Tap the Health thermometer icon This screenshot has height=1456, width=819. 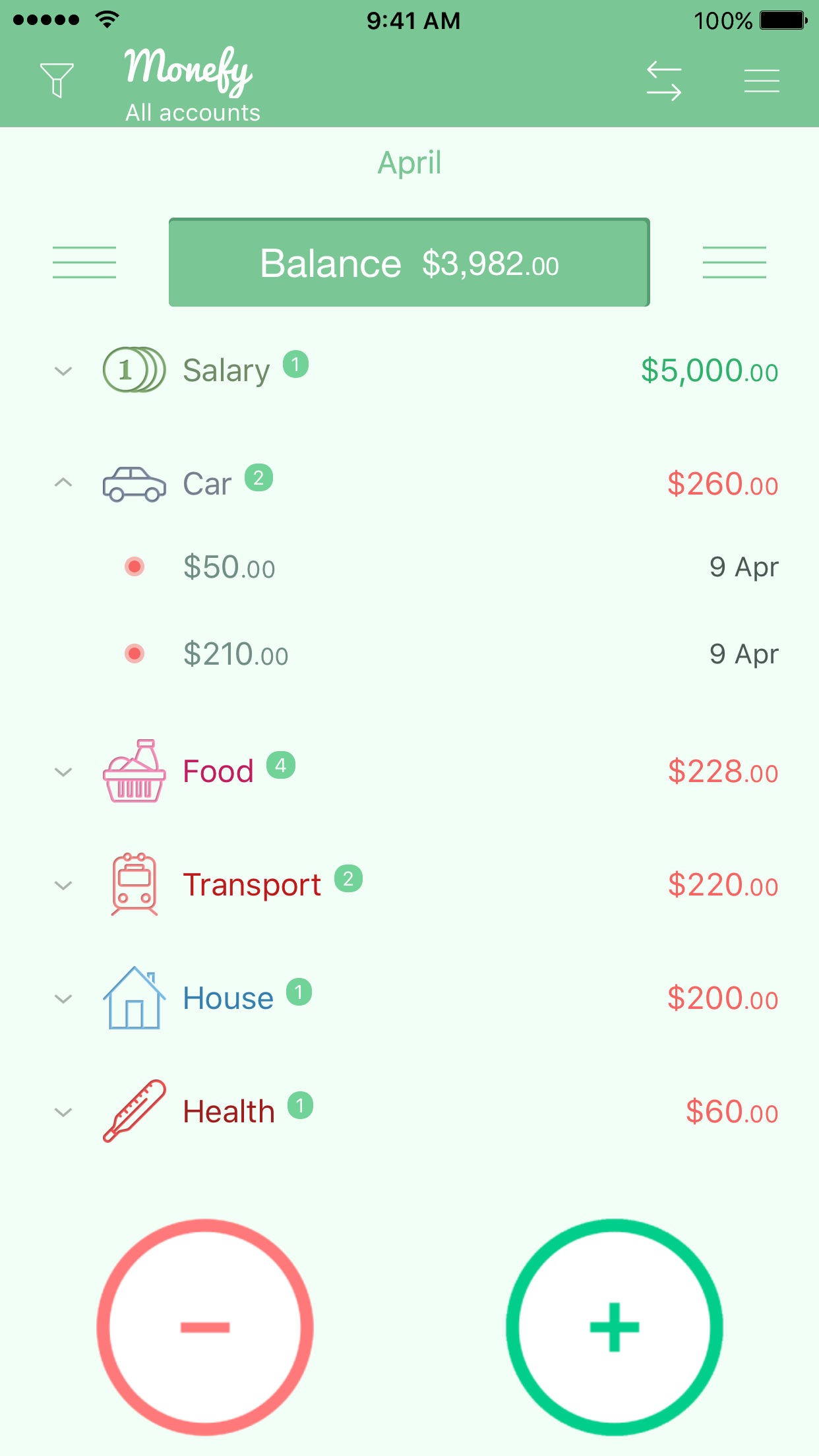point(134,1111)
